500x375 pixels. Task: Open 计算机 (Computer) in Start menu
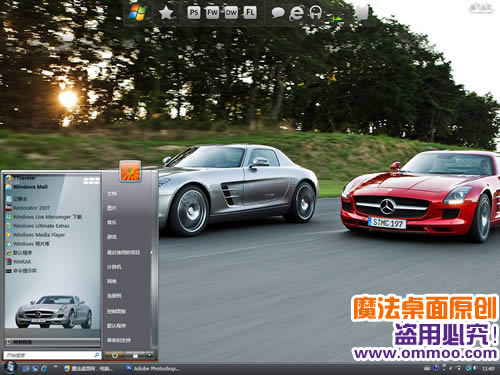pos(114,267)
